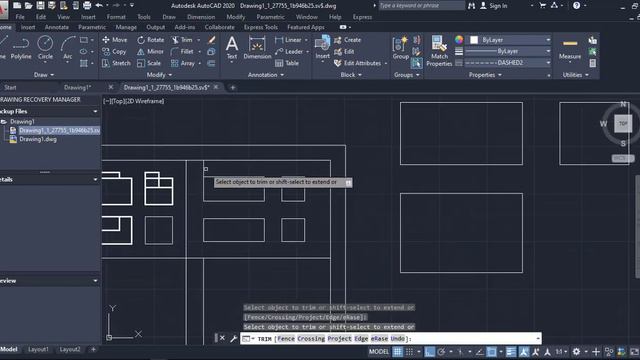The height and width of the screenshot is (360, 640).
Task: Open the Drawing1* file tab
Action: tap(77, 87)
